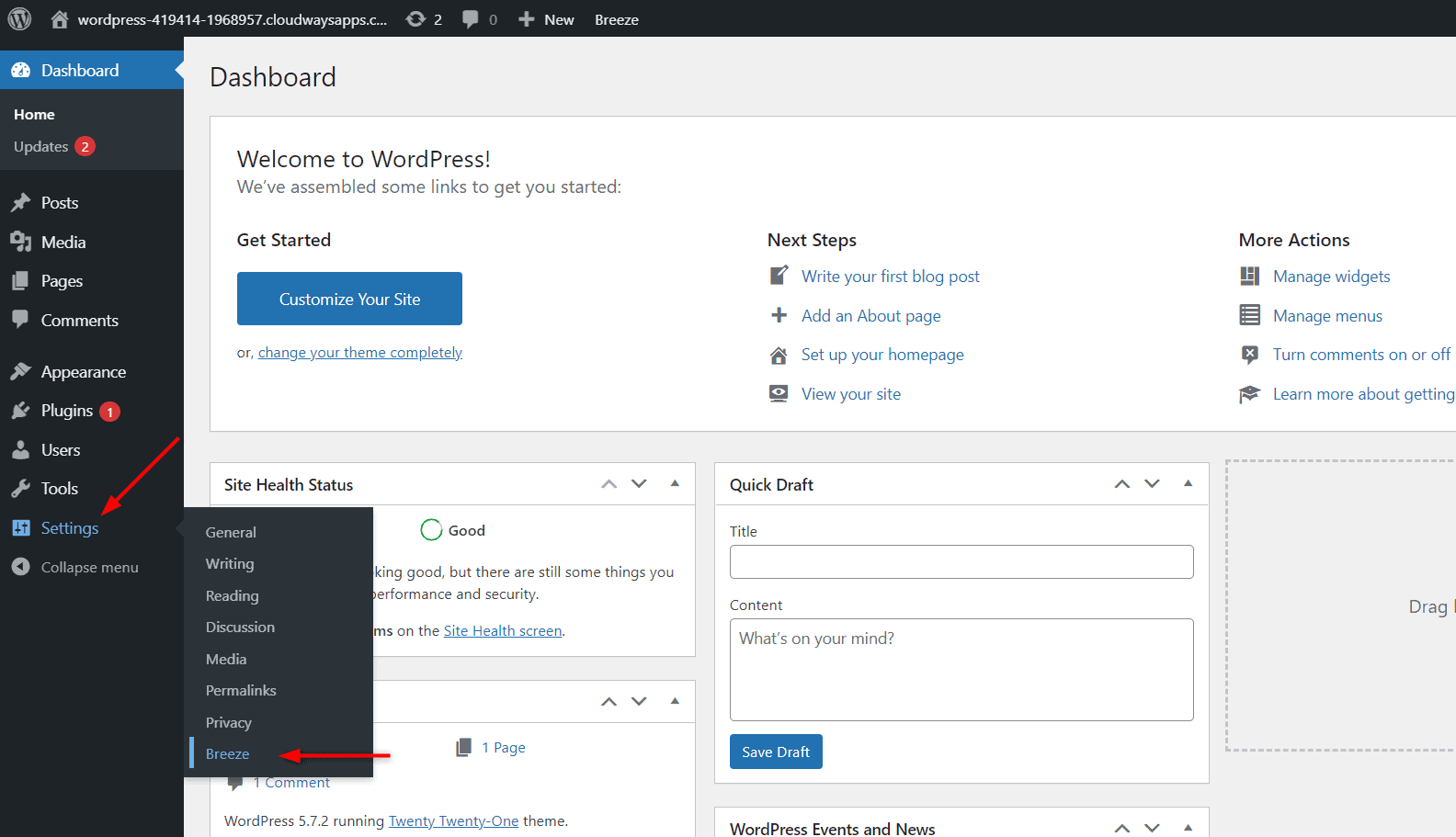Open Breeze in the Settings submenu
The width and height of the screenshot is (1456, 837).
click(227, 754)
